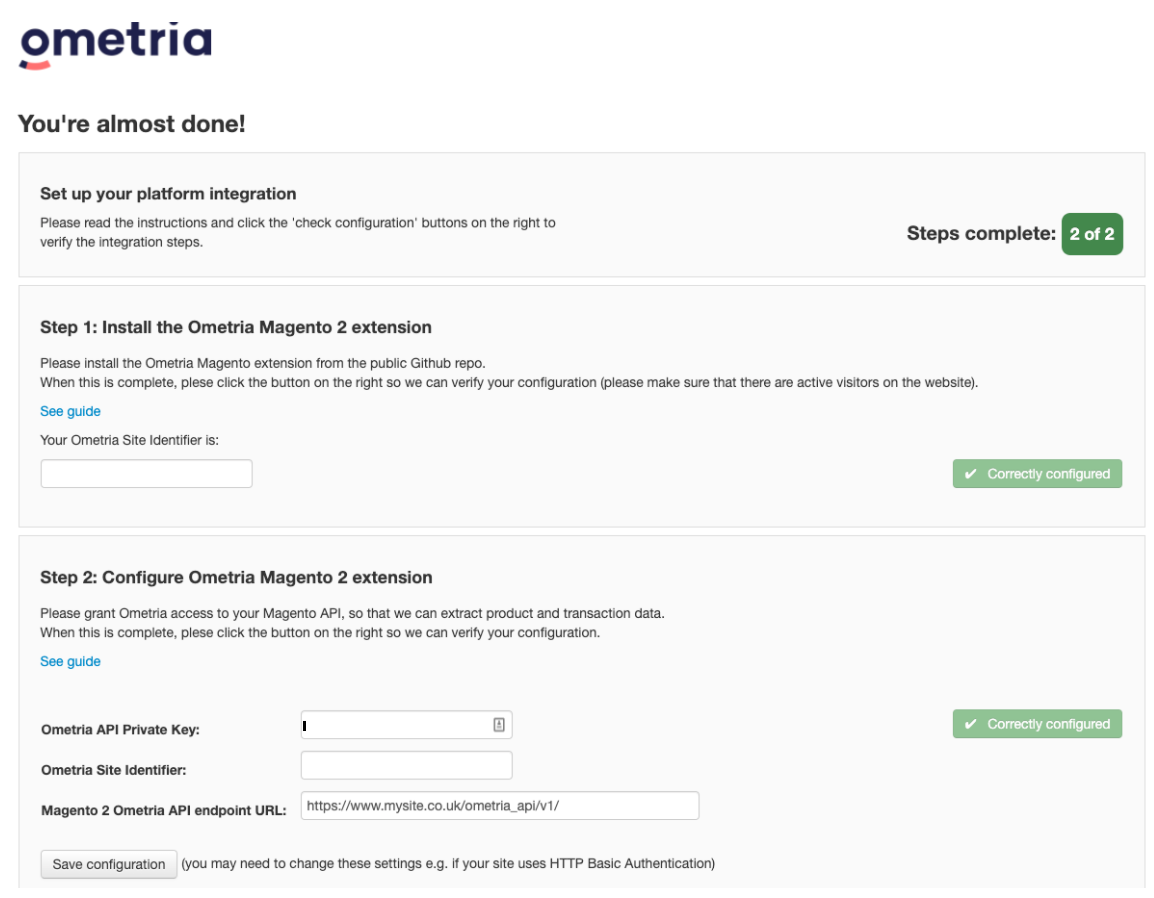Viewport: 1154px width, 898px height.
Task: Open the See guide link under Step 1
Action: coord(70,411)
